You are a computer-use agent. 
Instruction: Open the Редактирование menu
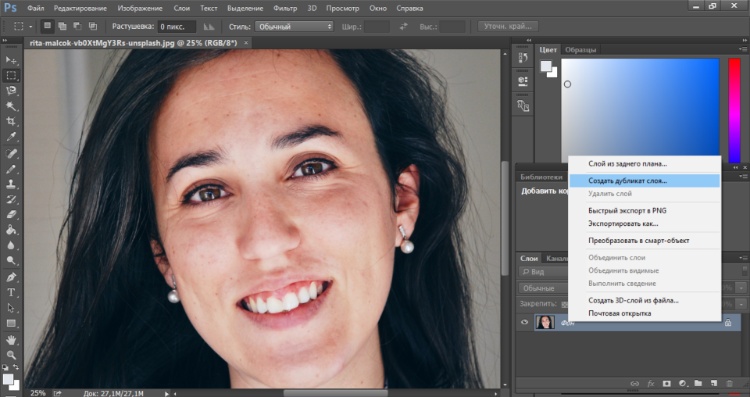point(80,8)
